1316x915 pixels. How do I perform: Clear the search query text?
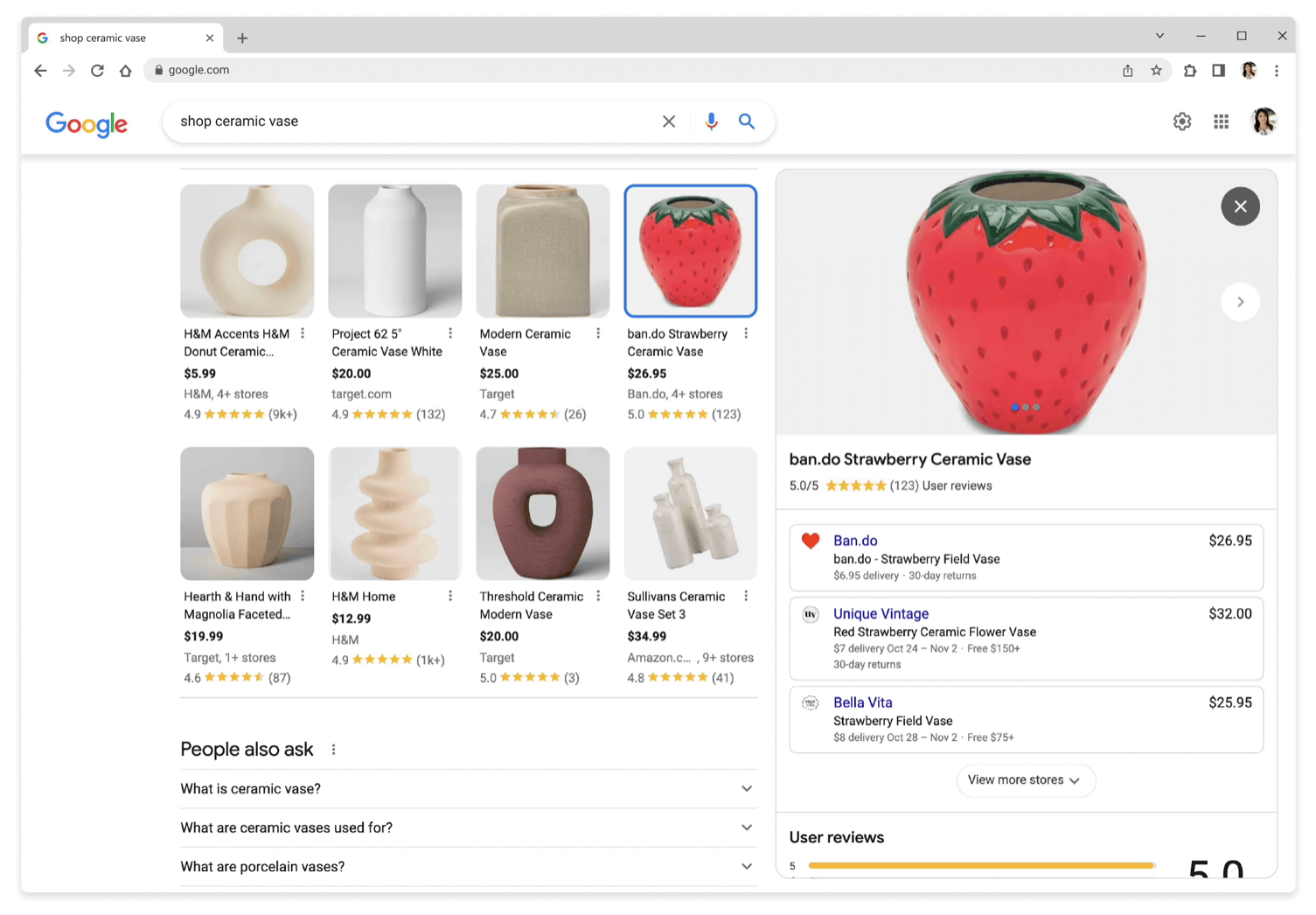coord(669,122)
